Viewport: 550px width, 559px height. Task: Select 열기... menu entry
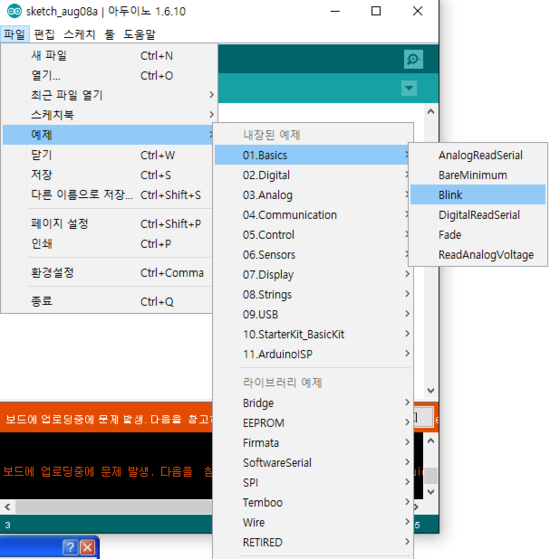pos(109,76)
